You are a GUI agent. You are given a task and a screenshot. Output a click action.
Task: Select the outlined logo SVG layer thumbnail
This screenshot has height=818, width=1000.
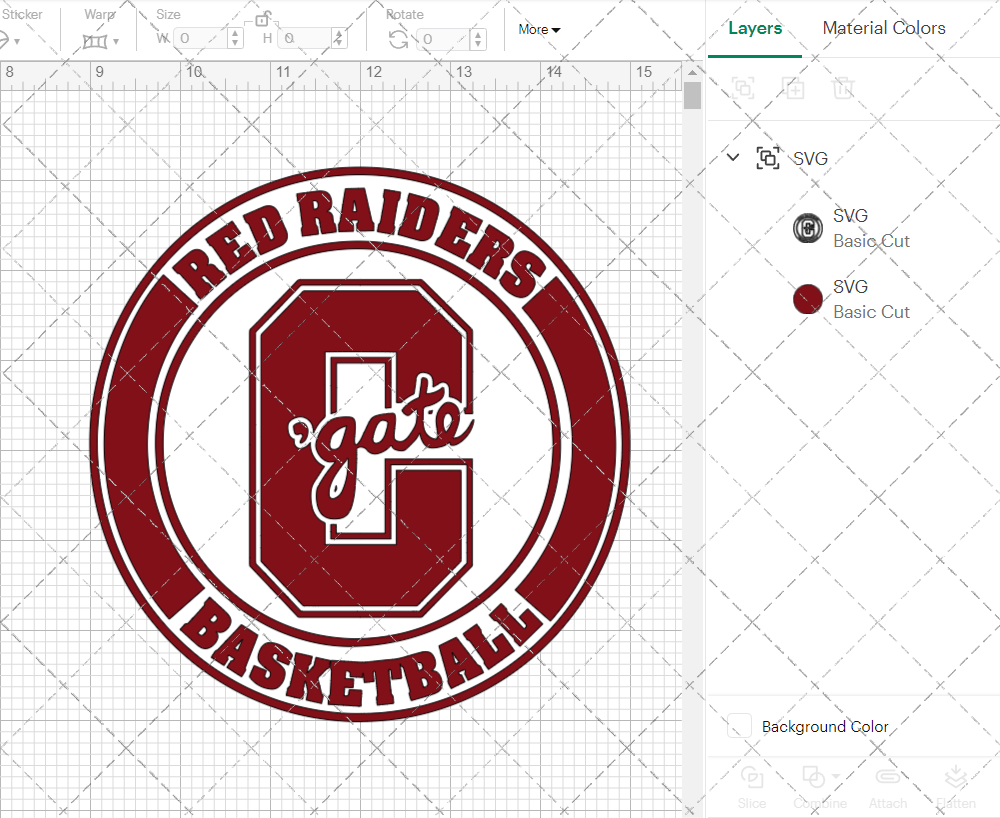coord(807,228)
